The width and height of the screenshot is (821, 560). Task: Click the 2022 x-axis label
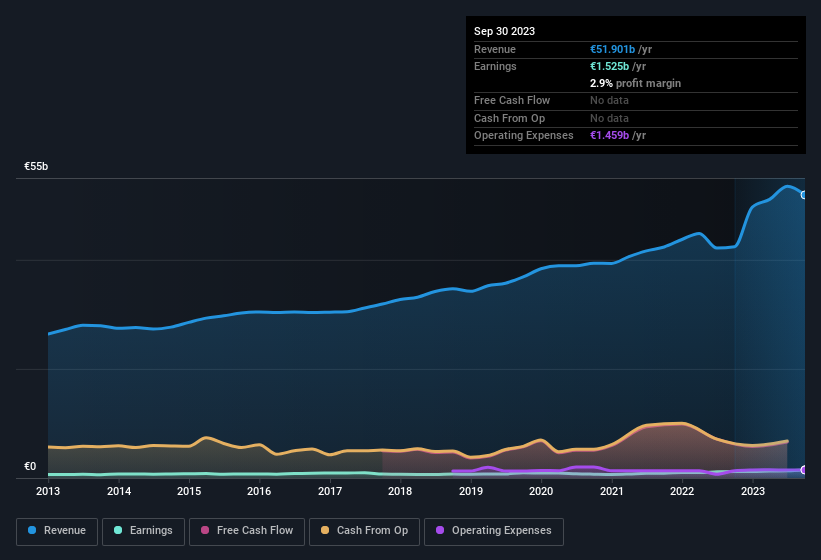(682, 491)
